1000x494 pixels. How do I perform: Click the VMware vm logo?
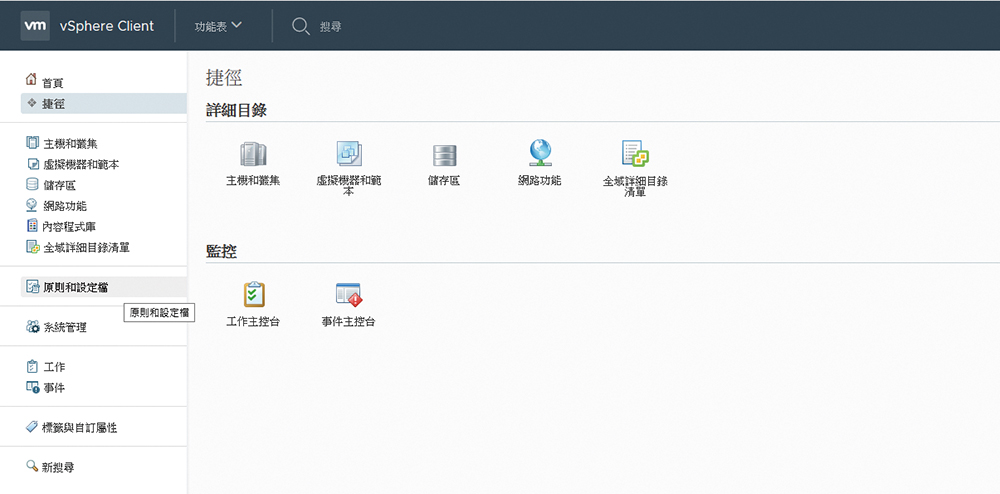point(35,25)
